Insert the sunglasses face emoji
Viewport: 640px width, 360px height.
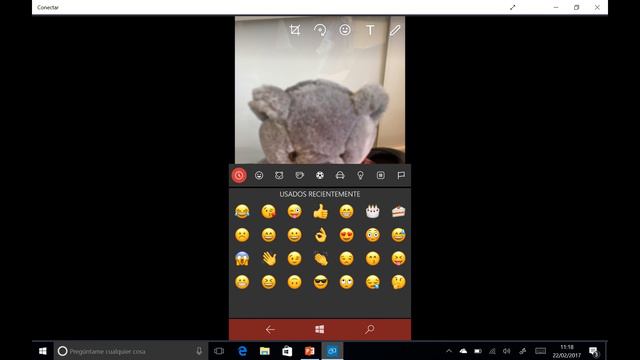point(320,282)
